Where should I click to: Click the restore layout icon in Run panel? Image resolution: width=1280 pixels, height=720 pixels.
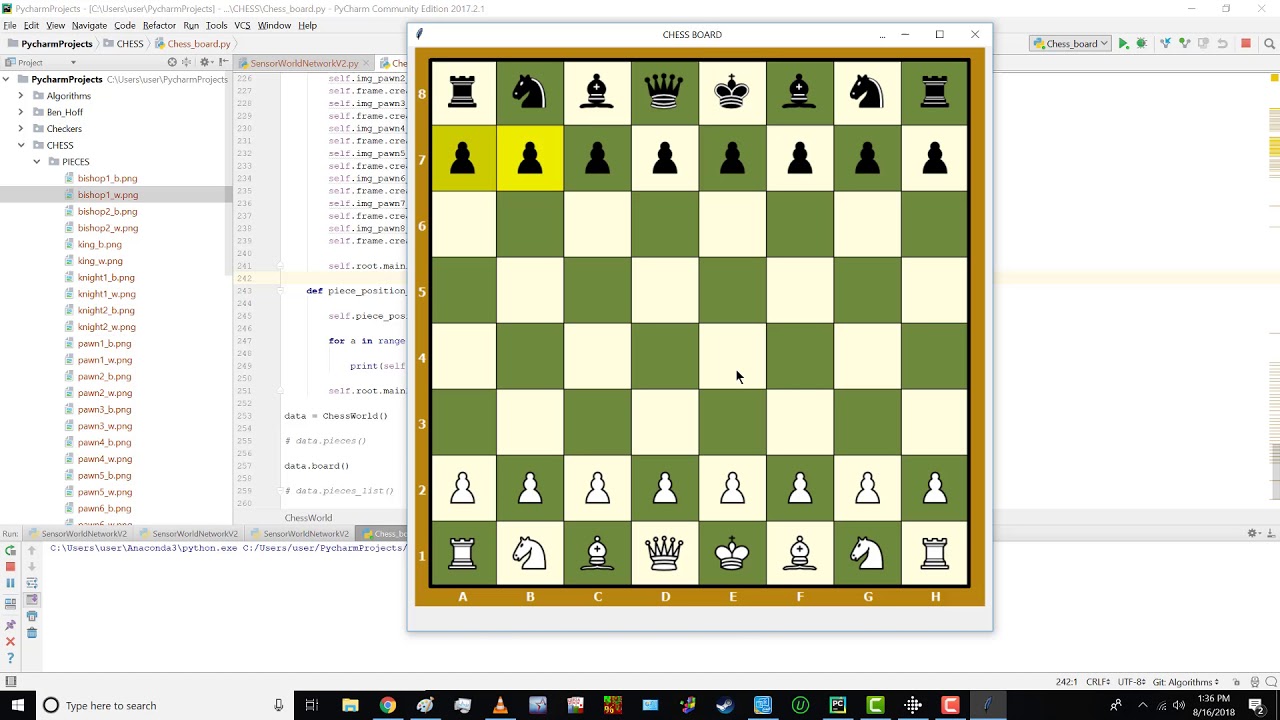pos(10,603)
